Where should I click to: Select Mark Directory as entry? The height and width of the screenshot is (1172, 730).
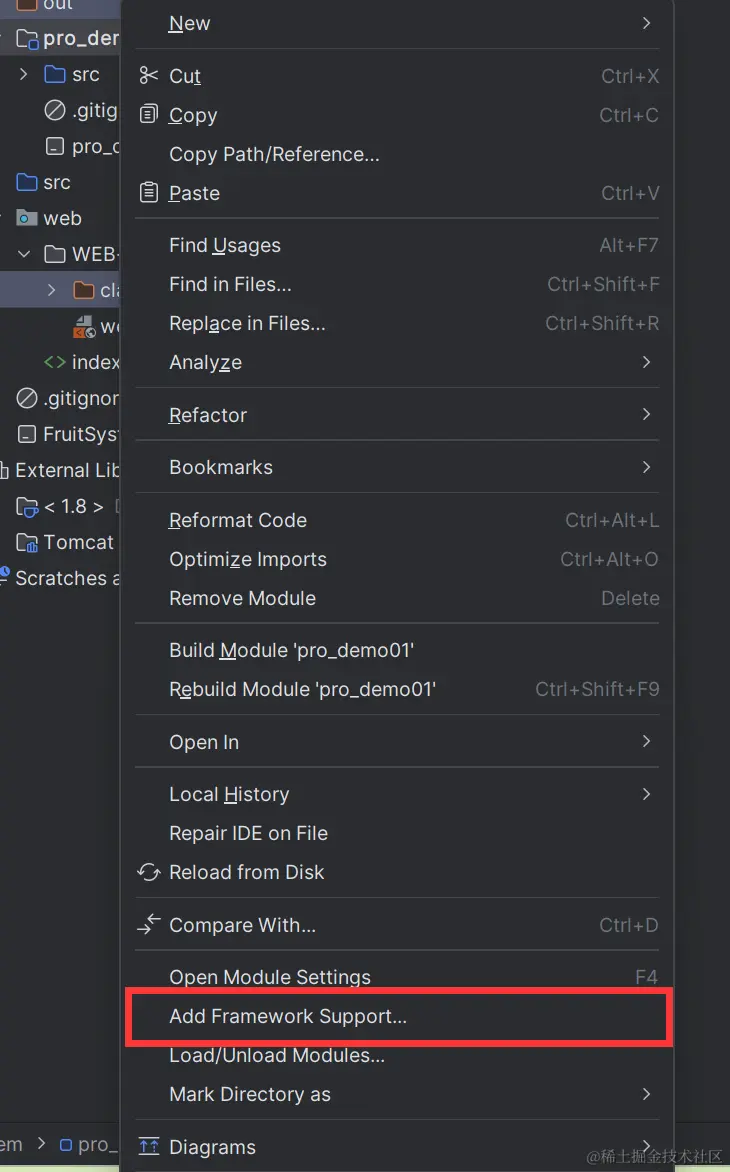coord(250,1094)
